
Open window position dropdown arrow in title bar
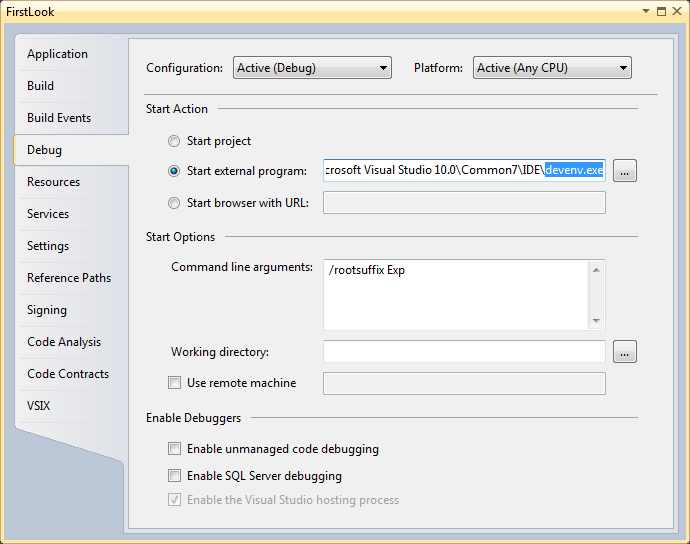646,11
